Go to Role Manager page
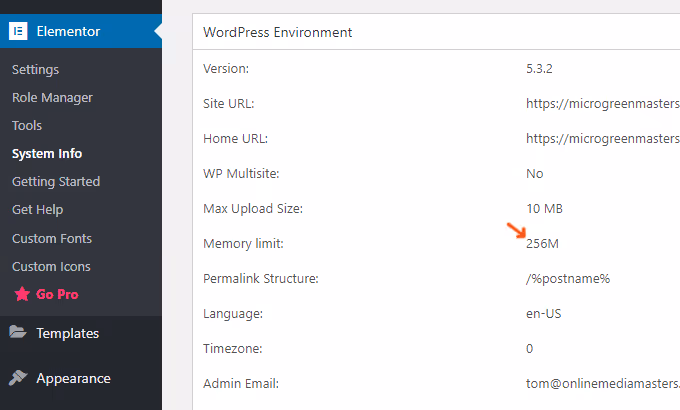Image resolution: width=680 pixels, height=410 pixels. tap(52, 98)
